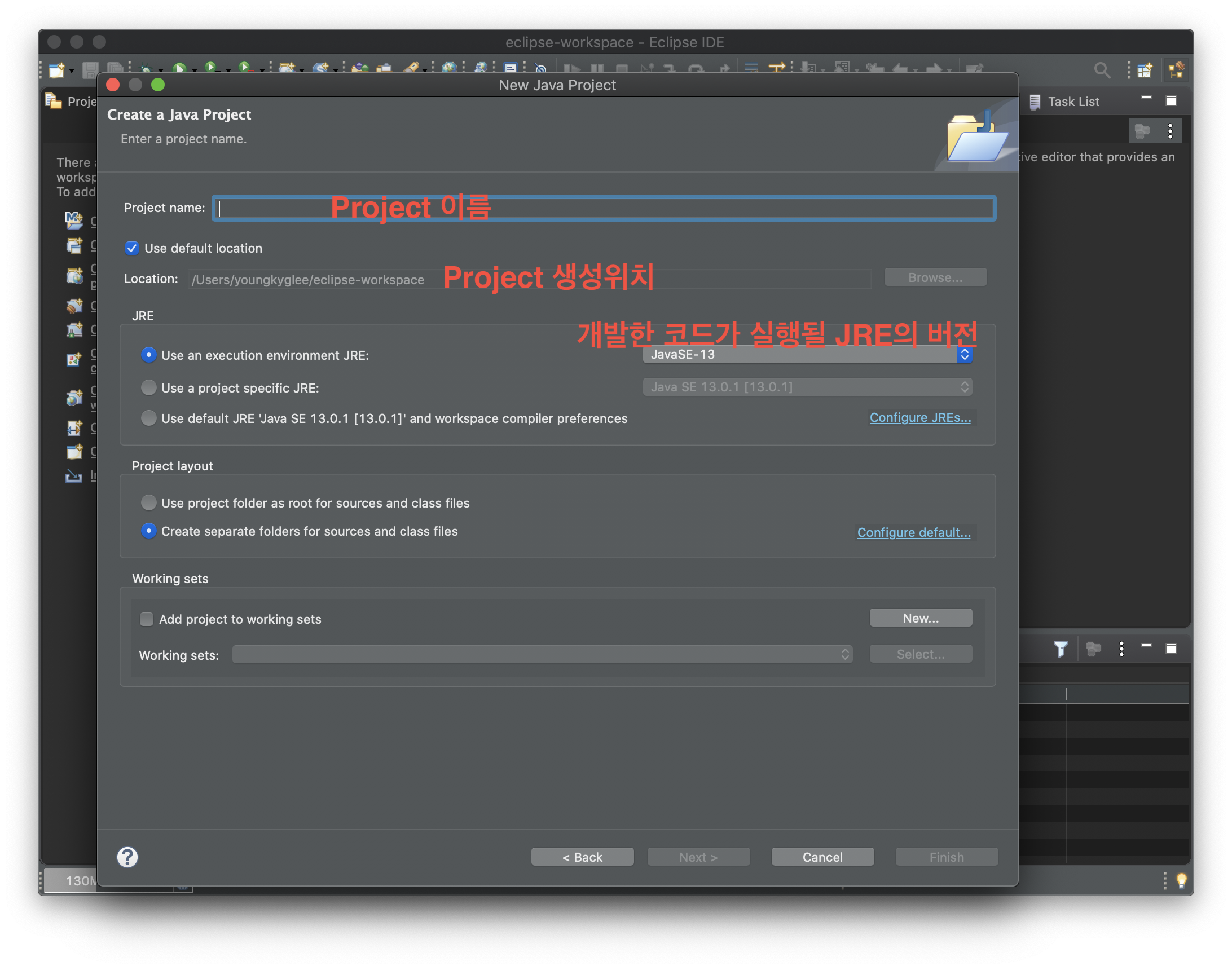Click the Project name input field

pos(604,208)
